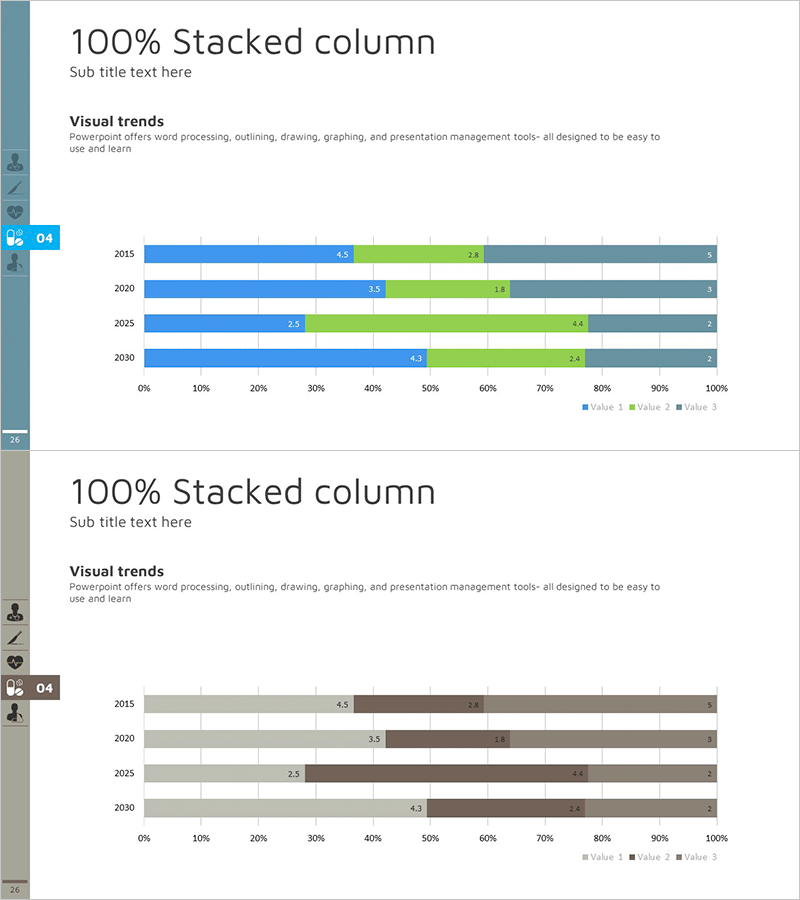The height and width of the screenshot is (900, 800).
Task: Click page number 26 on the beige sidebar
Action: [x=15, y=890]
